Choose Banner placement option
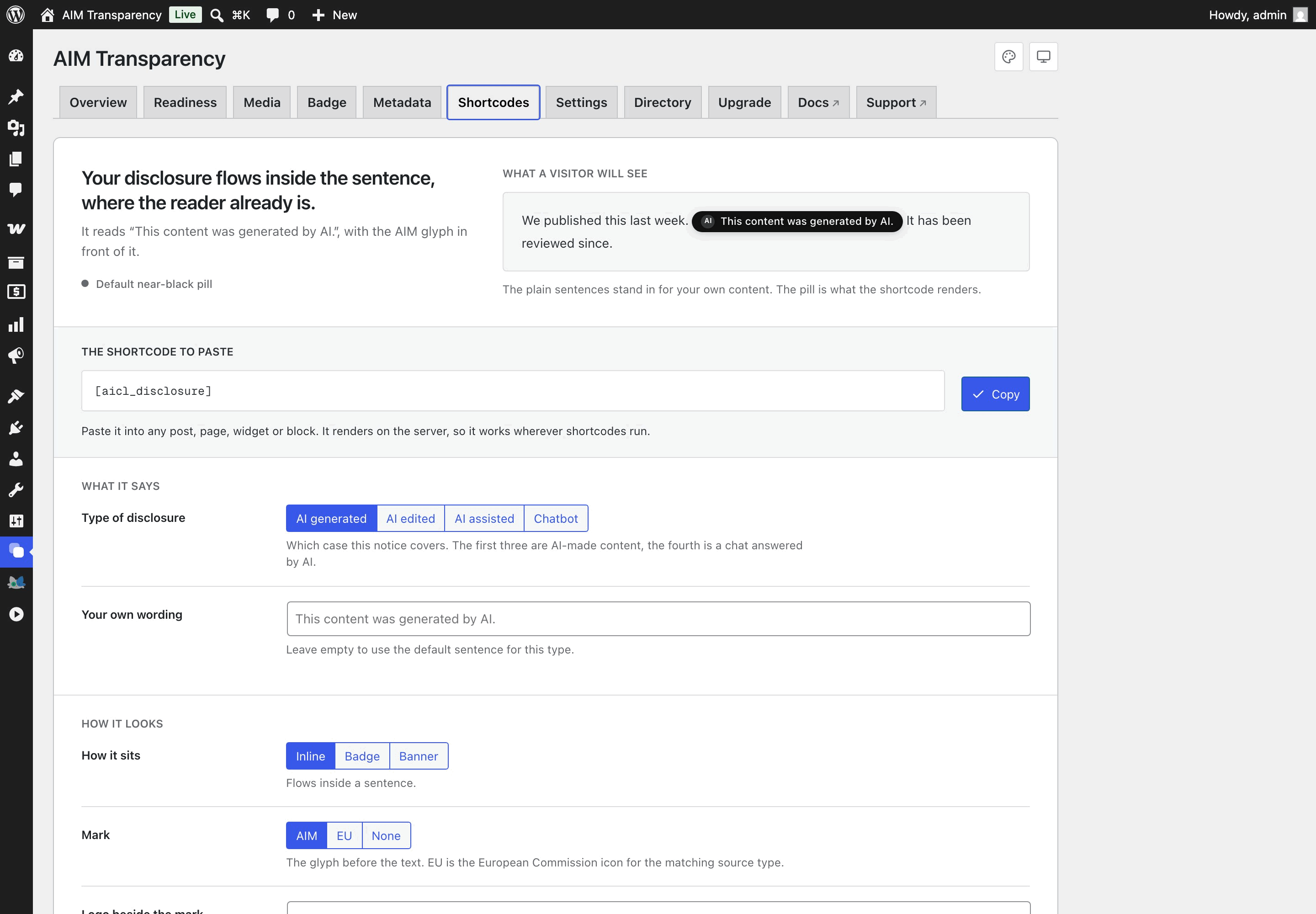This screenshot has height=914, width=1316. point(419,756)
